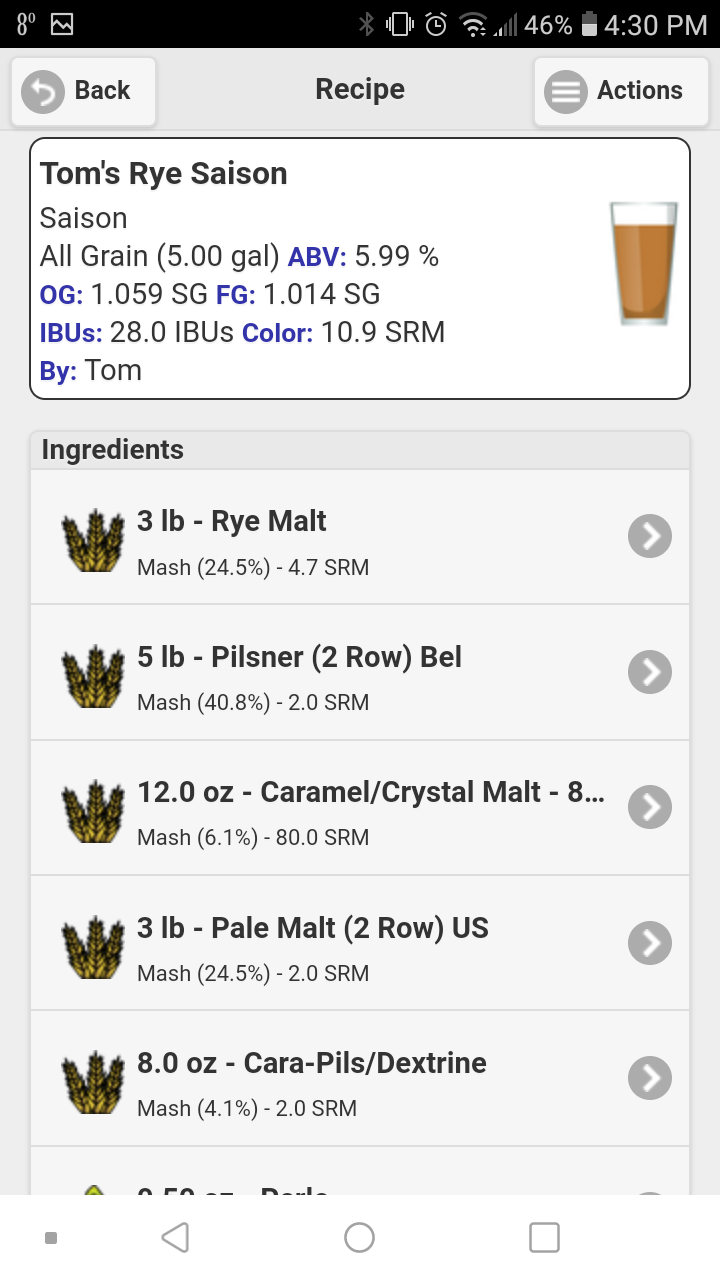This screenshot has height=1280, width=720.
Task: Open the Actions menu
Action: (621, 91)
